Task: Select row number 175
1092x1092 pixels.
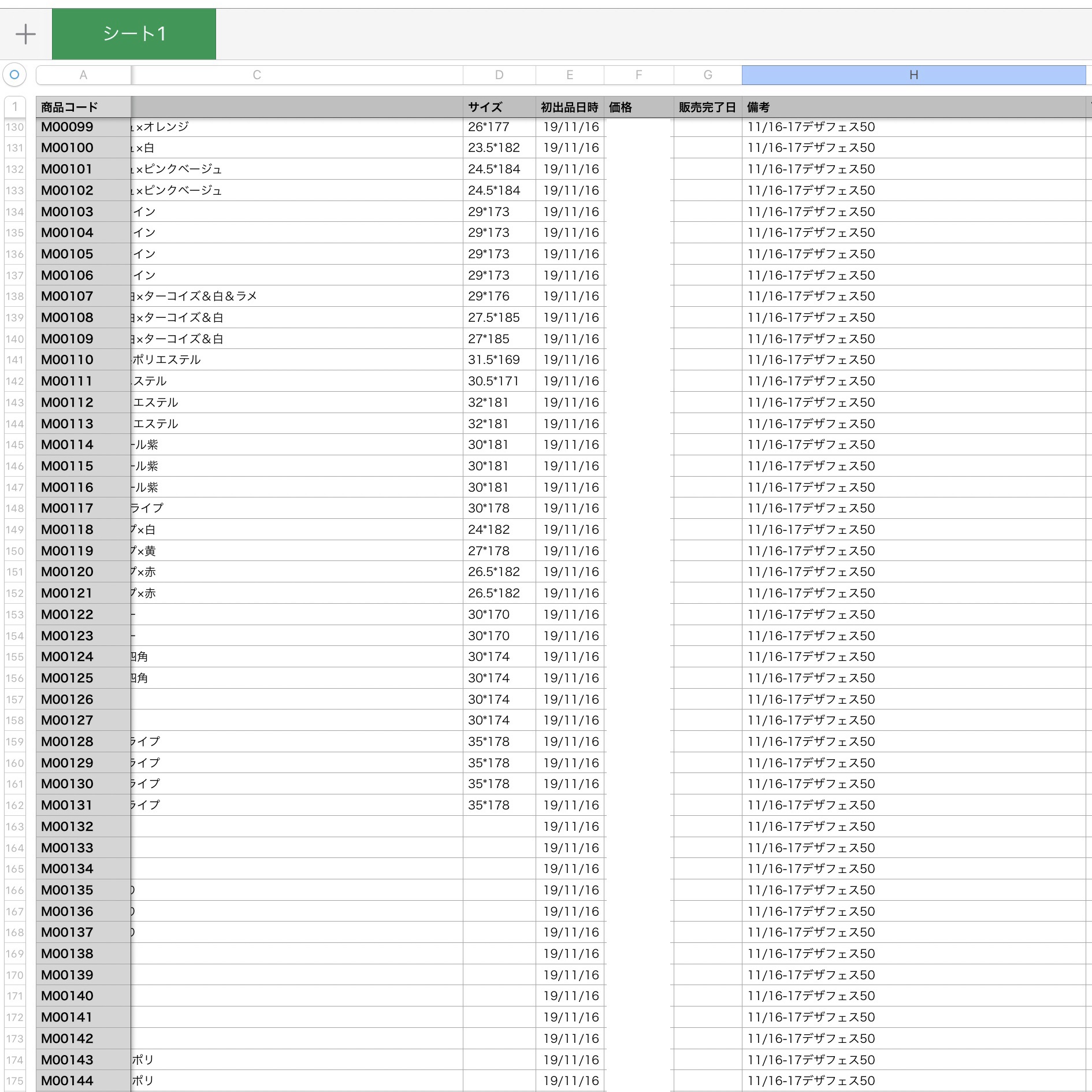Action: [15, 1080]
